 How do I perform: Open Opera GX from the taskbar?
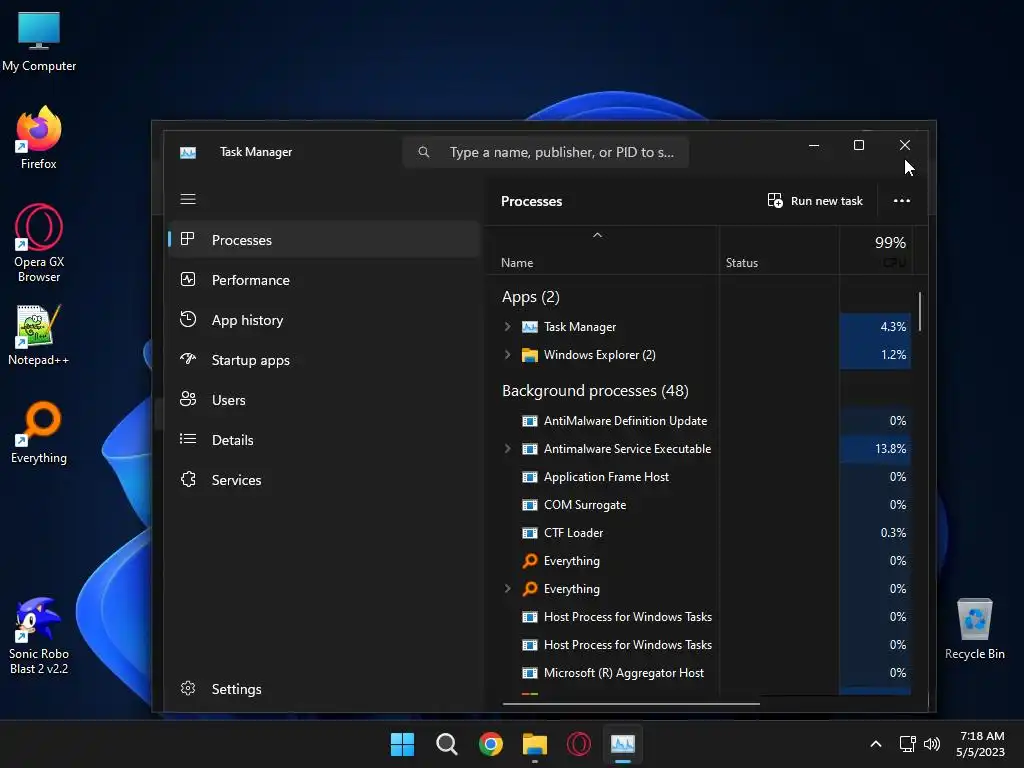click(x=579, y=744)
